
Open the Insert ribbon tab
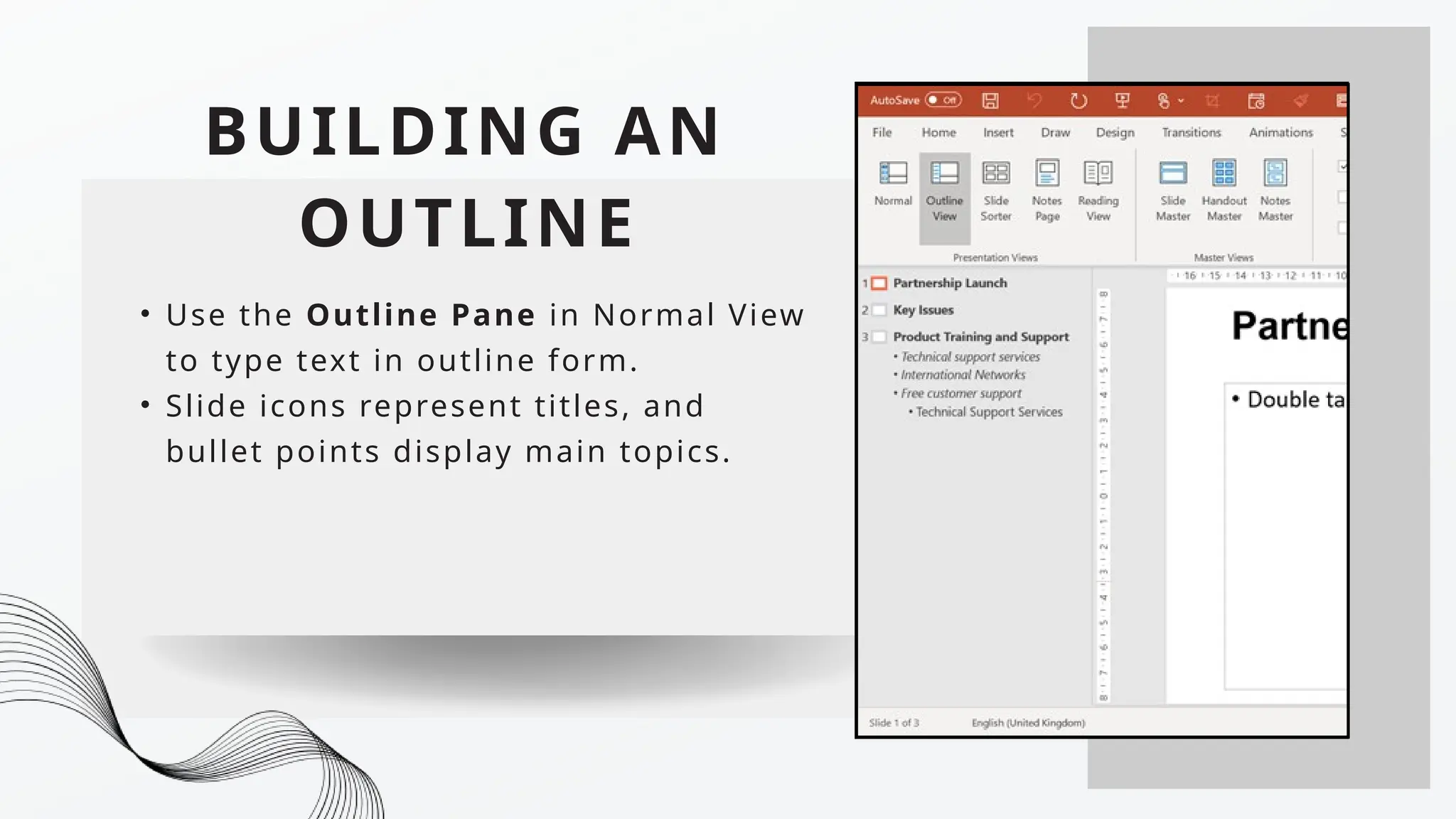[x=998, y=132]
